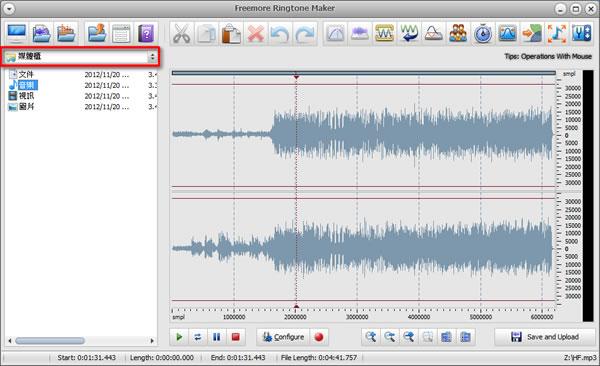Screen dimensions: 600x366
Task: Click the waveform overview range bar
Action: 364,73
